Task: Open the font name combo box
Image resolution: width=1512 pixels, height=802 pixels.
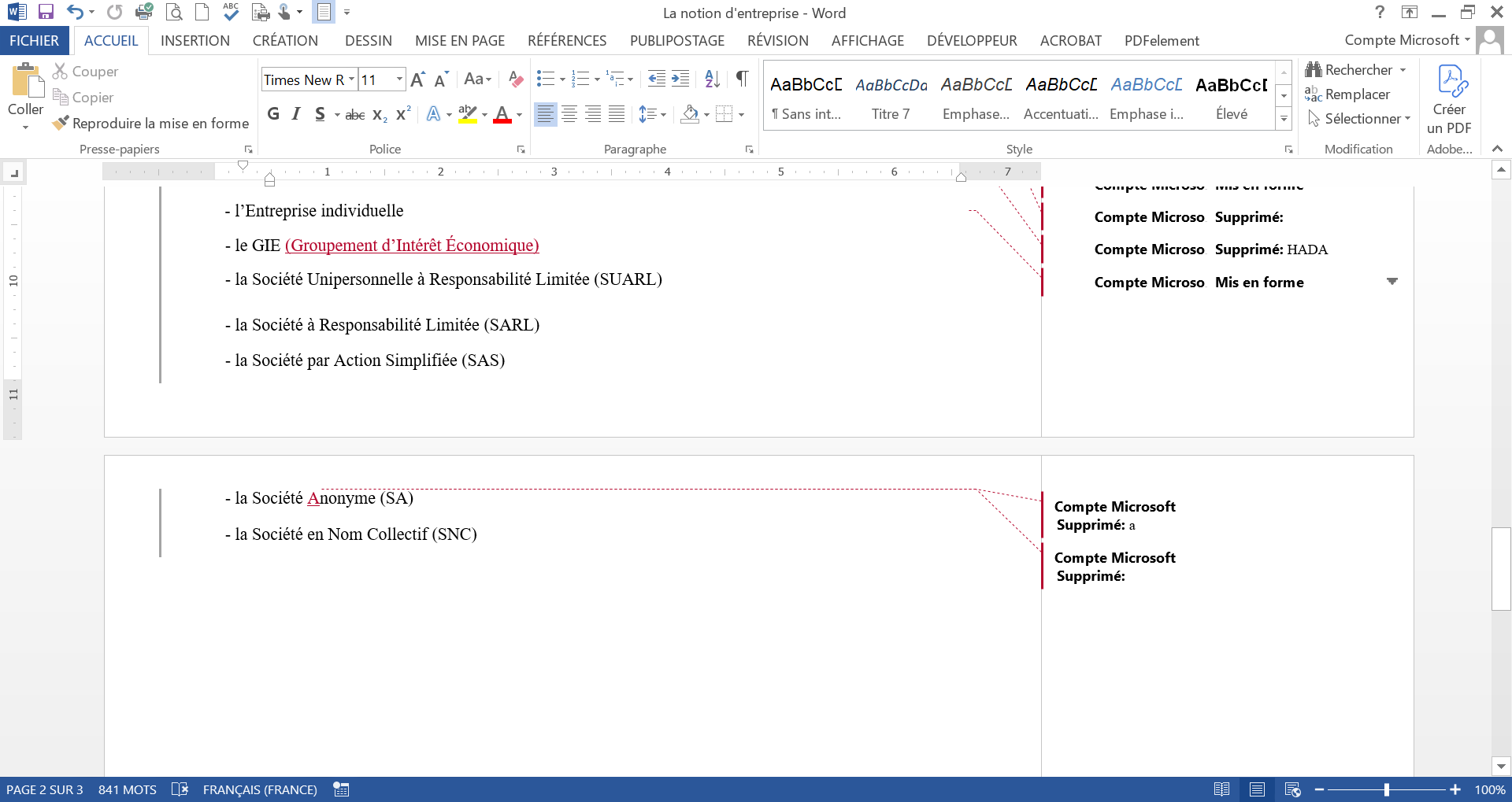Action: click(309, 79)
